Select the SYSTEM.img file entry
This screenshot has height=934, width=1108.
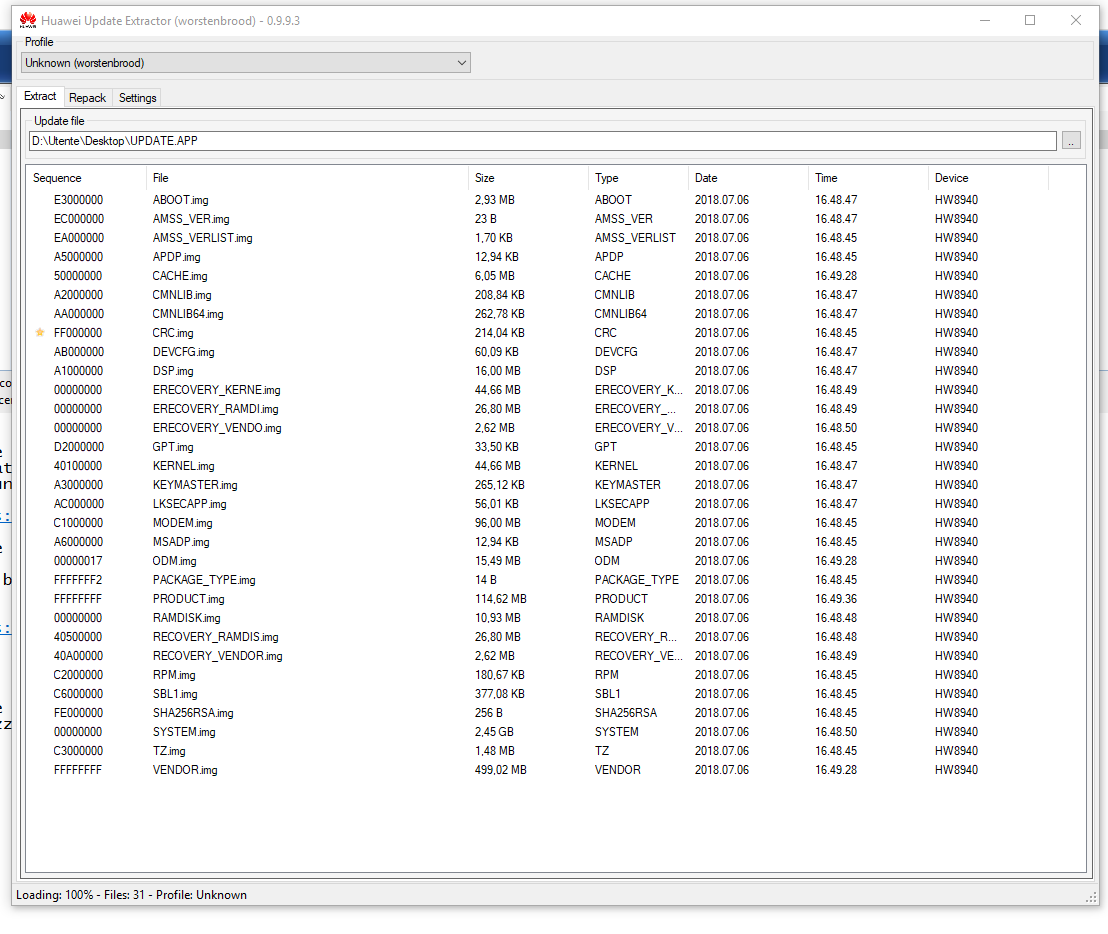point(184,733)
